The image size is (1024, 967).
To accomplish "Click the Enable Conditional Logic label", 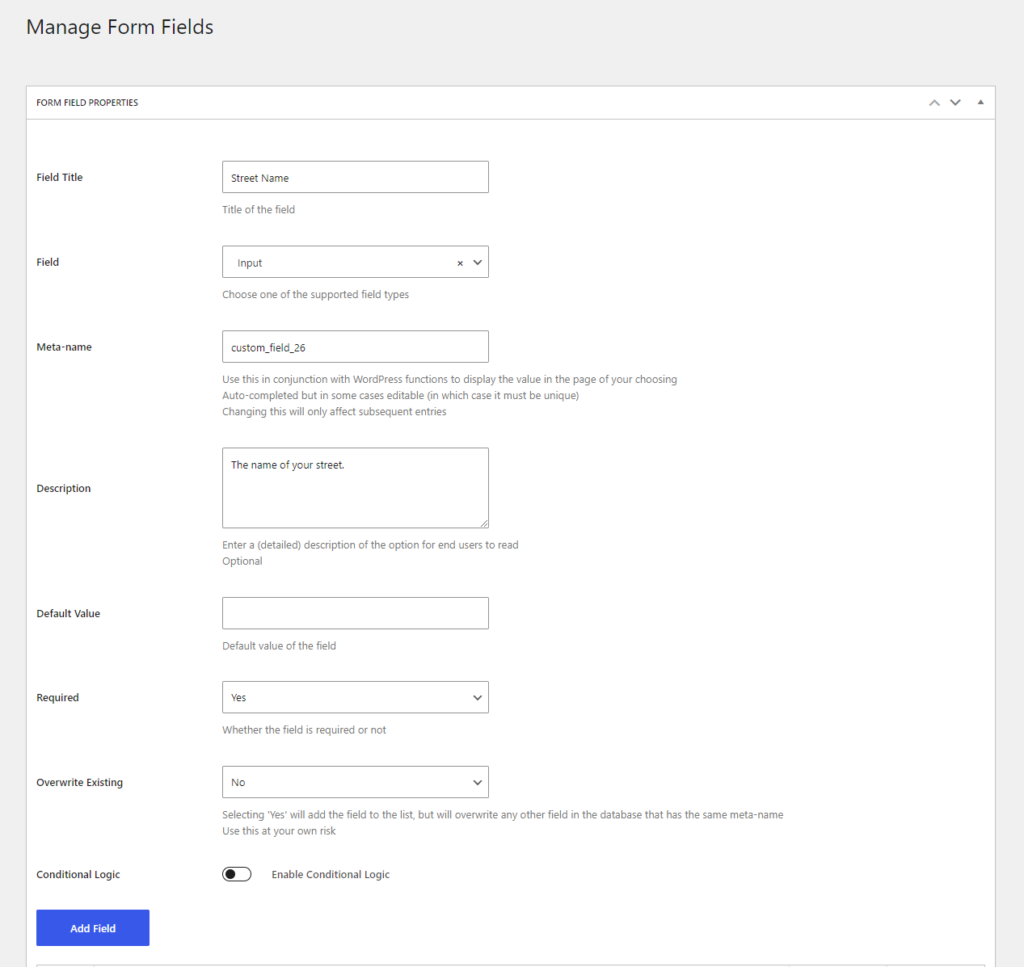I will (x=330, y=874).
